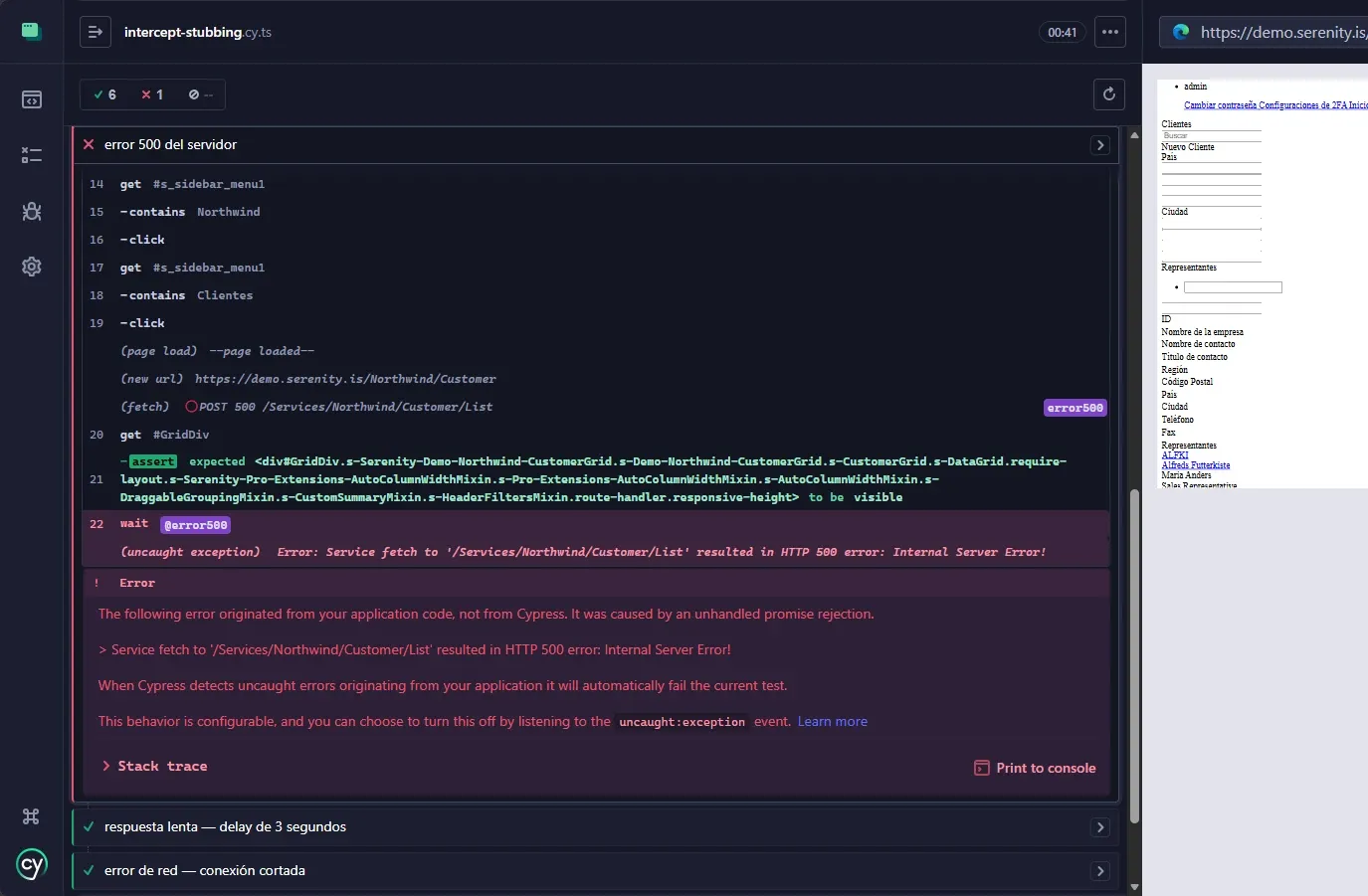The image size is (1368, 896).
Task: Click the intercept-stubbing.cy.ts spec name
Action: coord(198,32)
